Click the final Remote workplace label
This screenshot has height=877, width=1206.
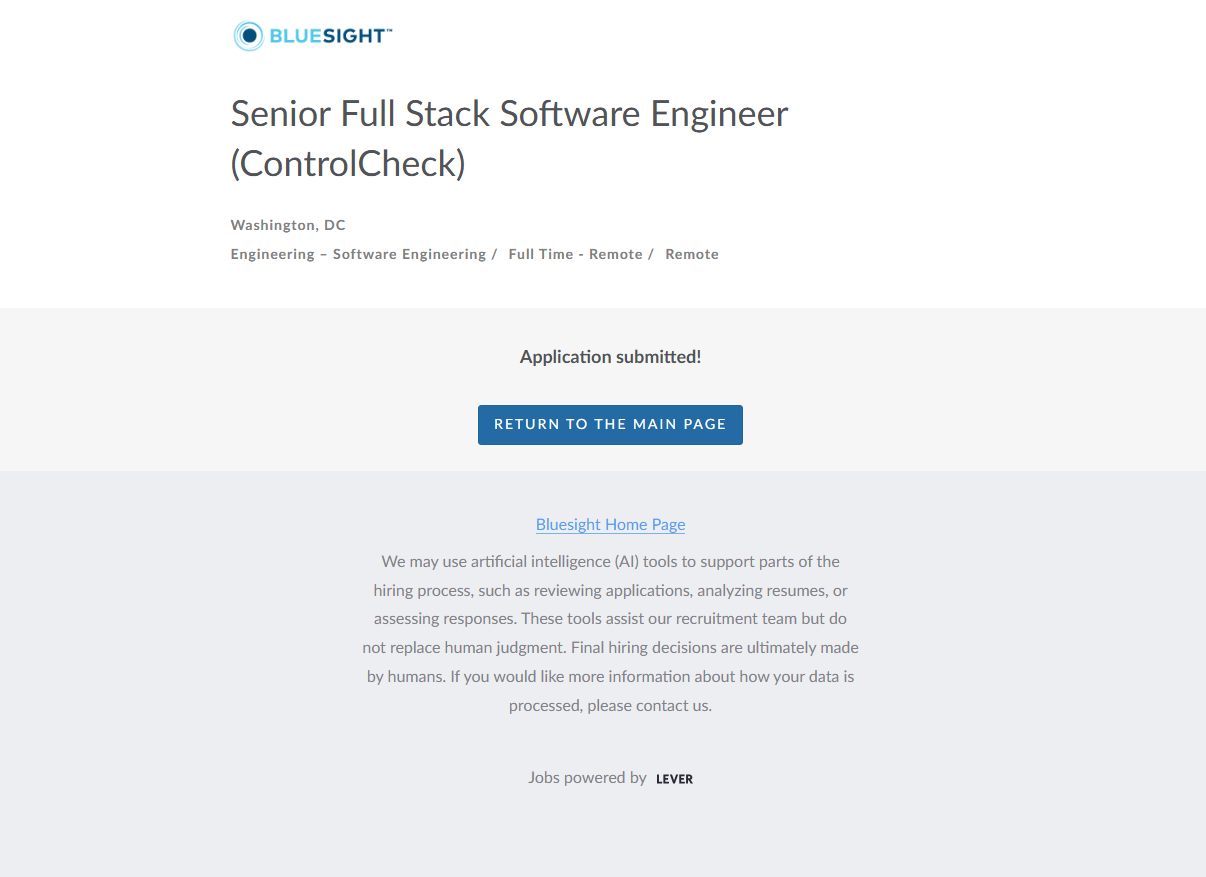[692, 254]
